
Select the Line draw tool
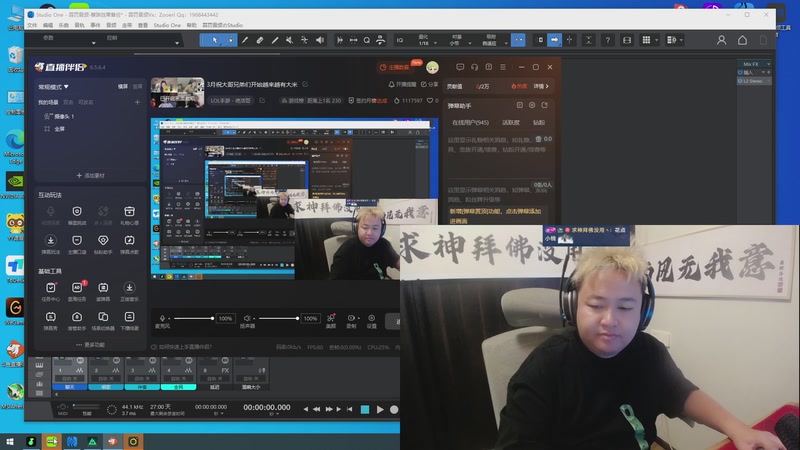pos(274,40)
